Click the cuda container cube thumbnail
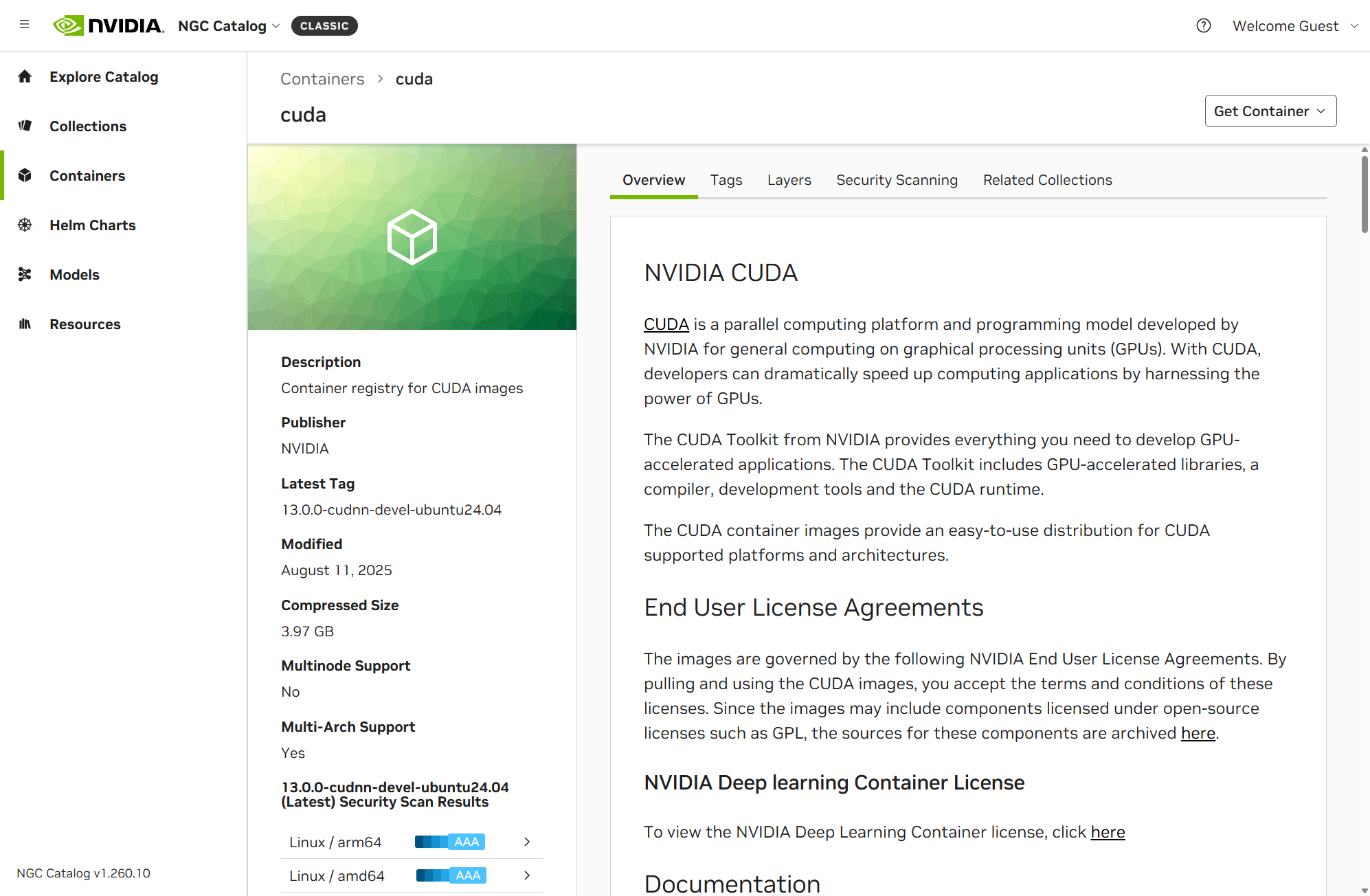This screenshot has height=896, width=1370. (412, 237)
